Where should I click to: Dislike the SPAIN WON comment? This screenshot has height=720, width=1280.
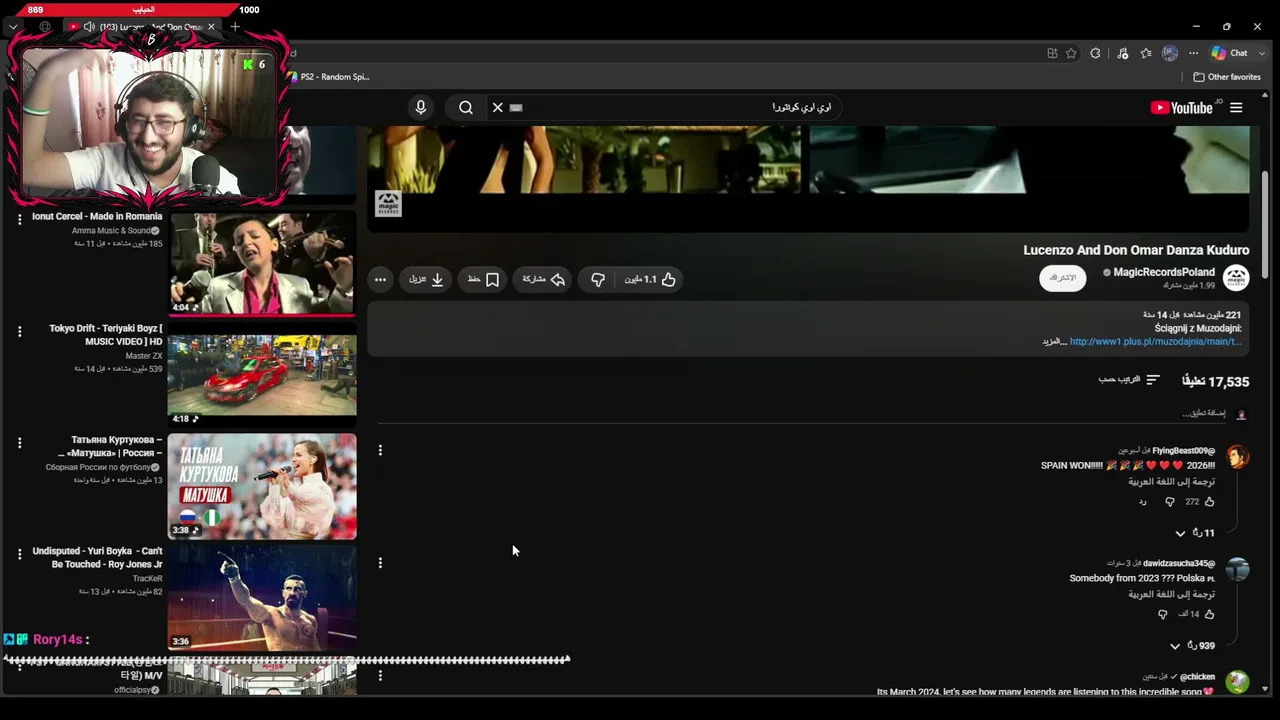click(x=1170, y=502)
